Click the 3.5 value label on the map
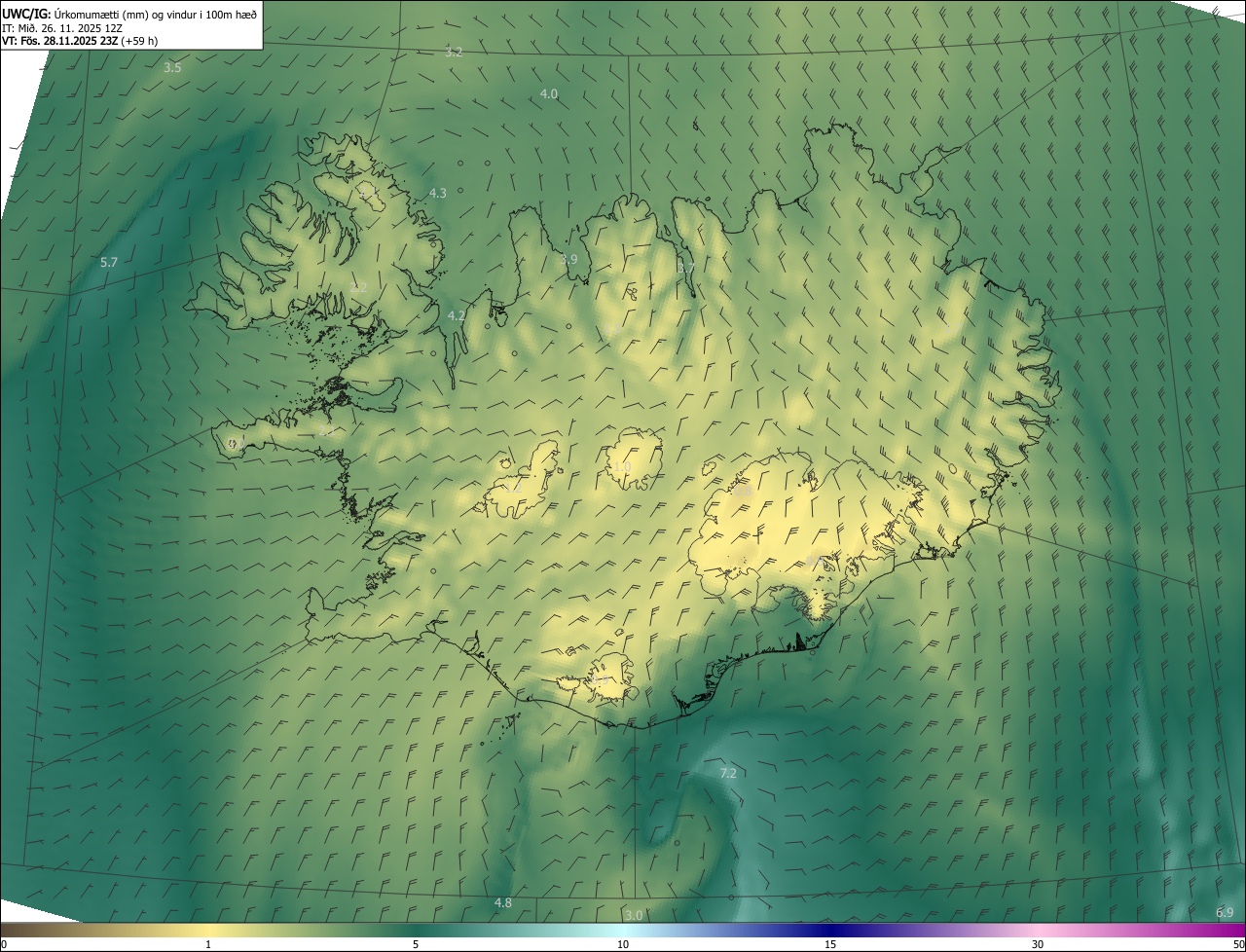1246x952 pixels. click(172, 68)
